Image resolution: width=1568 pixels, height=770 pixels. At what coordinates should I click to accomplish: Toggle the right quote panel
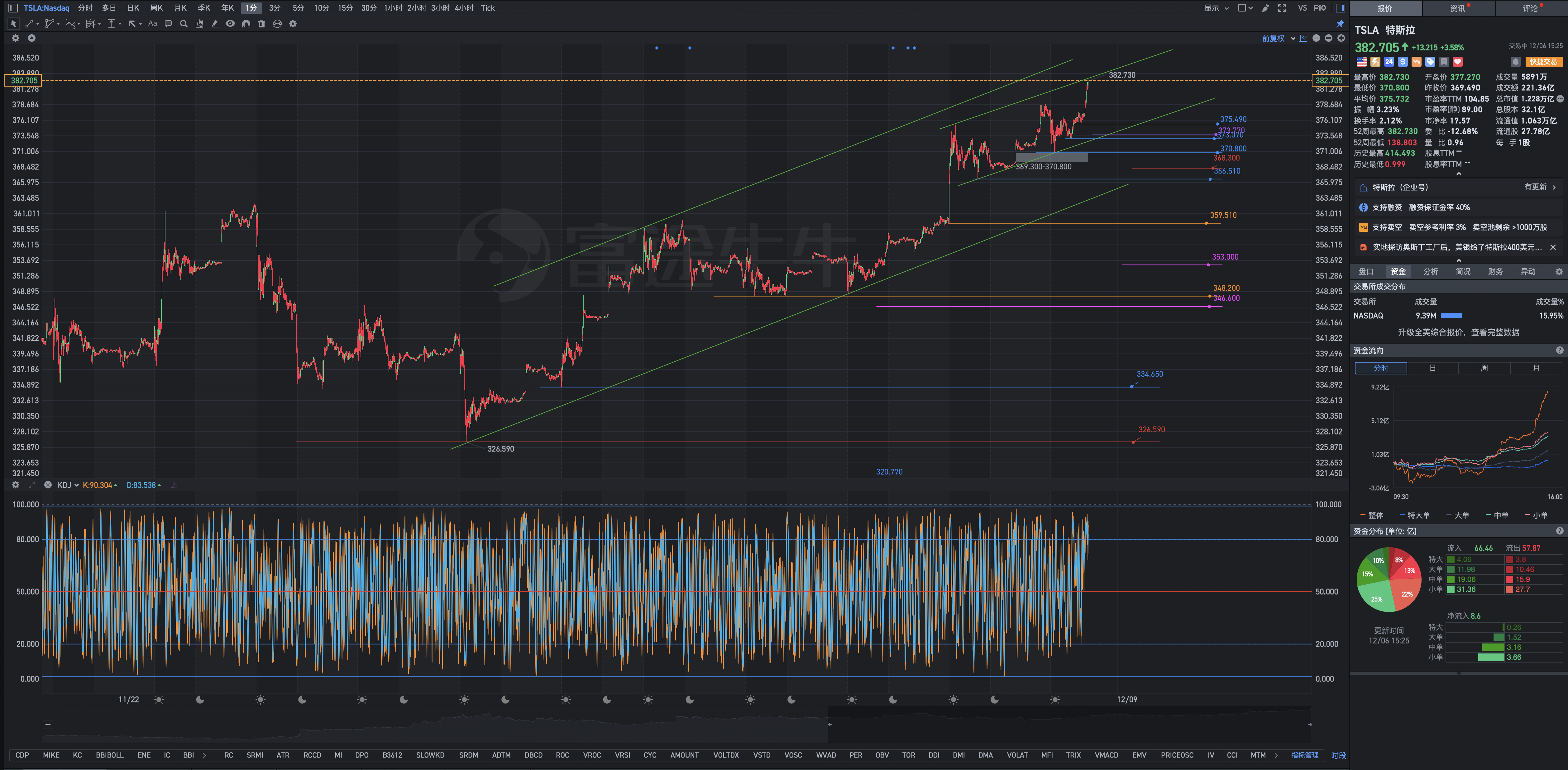tap(1340, 8)
